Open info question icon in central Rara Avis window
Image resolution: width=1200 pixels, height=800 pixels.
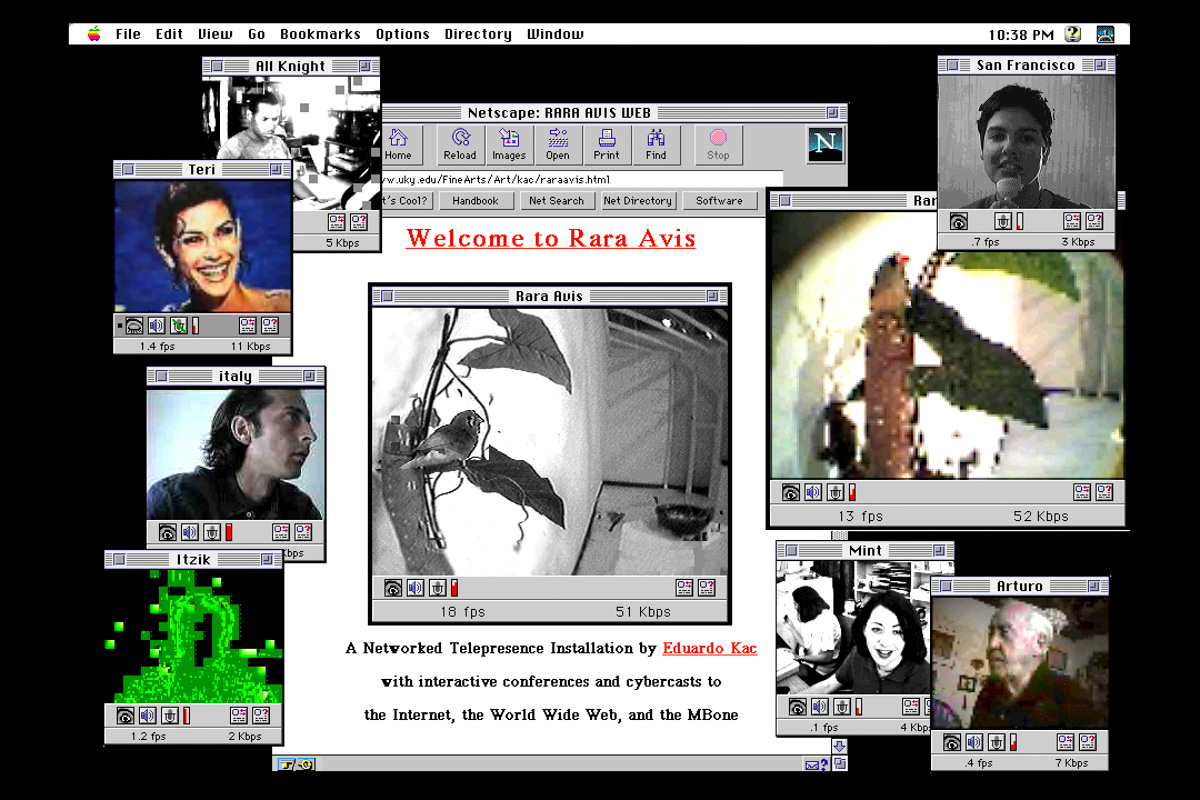707,588
